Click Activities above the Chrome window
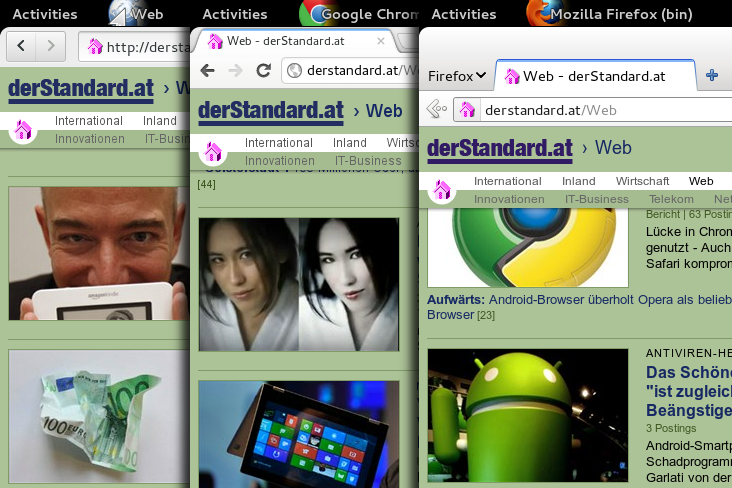Viewport: 732px width, 488px height. click(235, 14)
